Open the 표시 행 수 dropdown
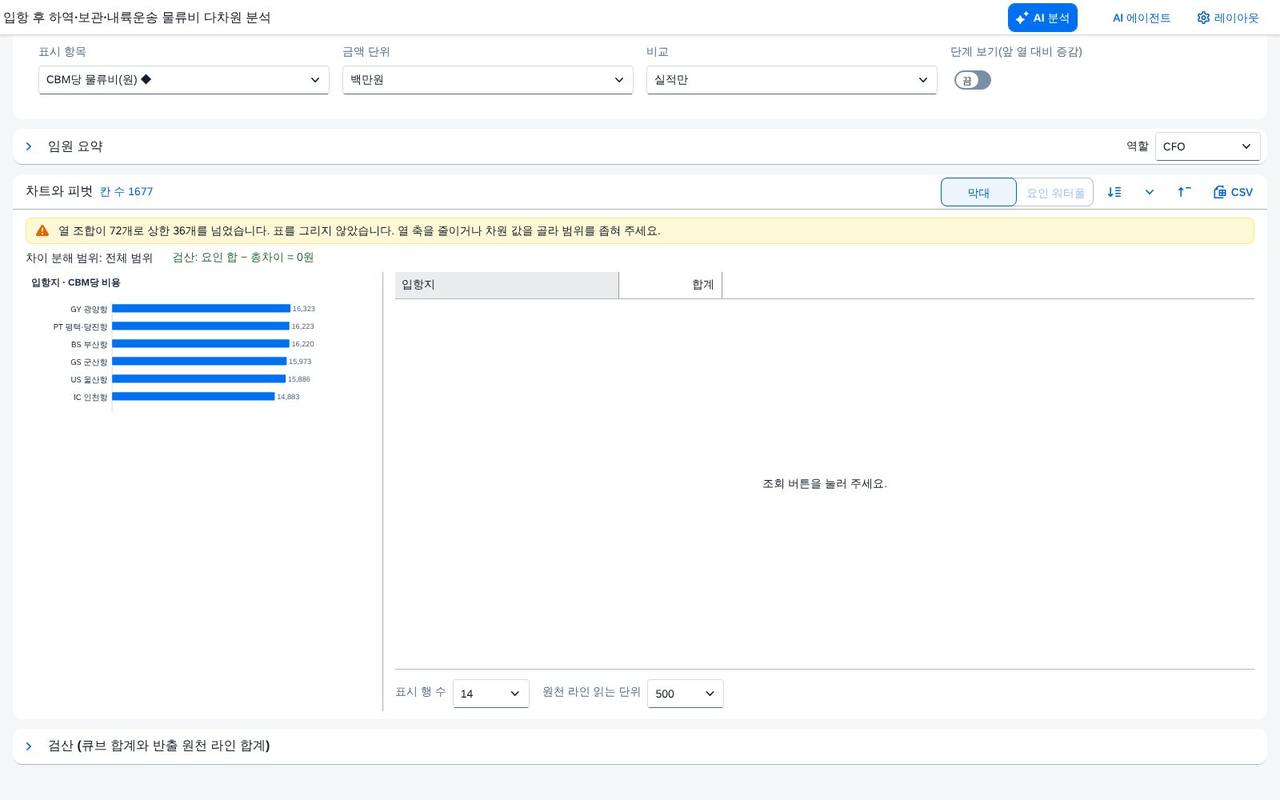The width and height of the screenshot is (1280, 800). [x=491, y=694]
